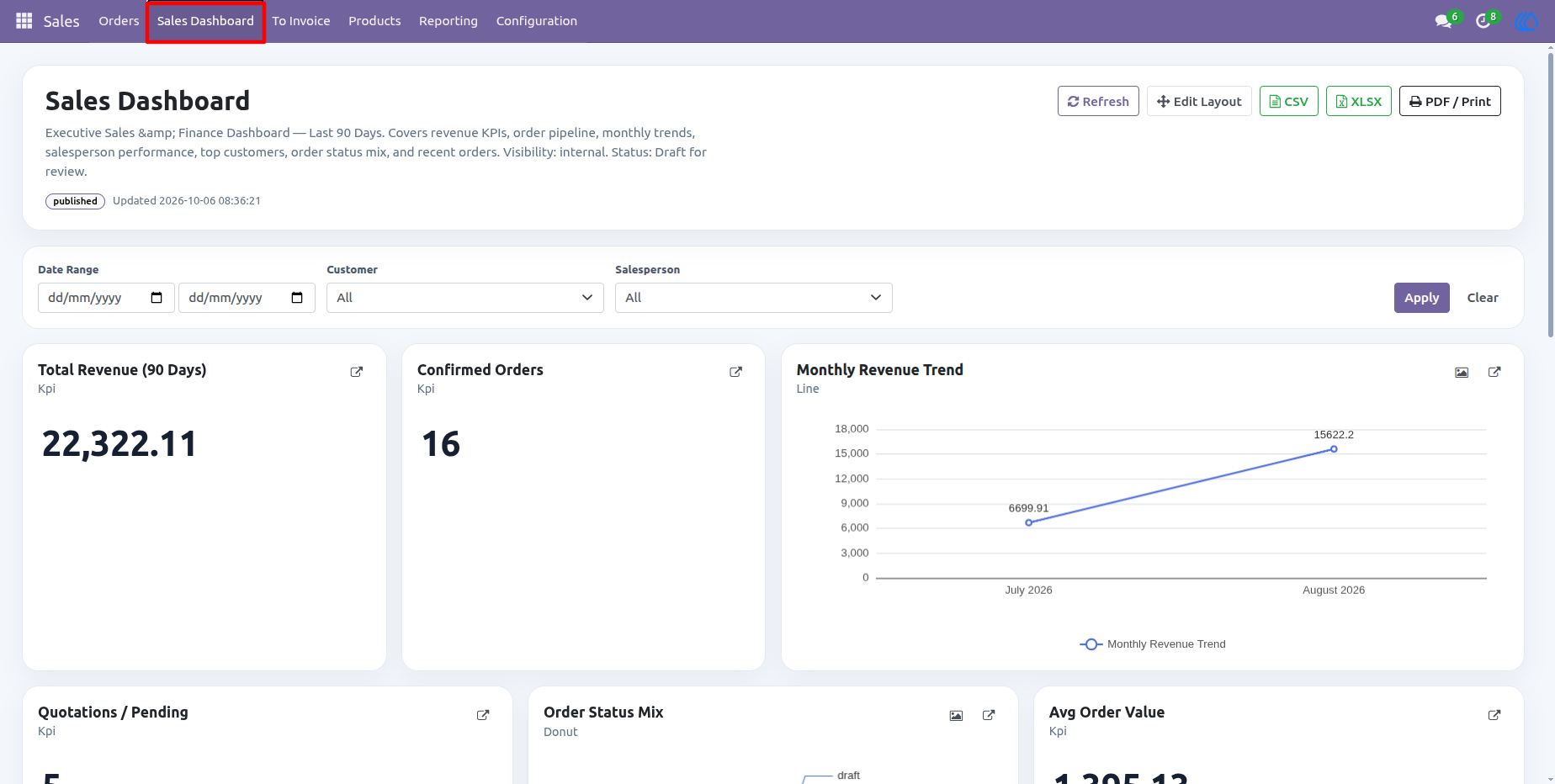Screen dimensions: 1555x784
Task: Open Total Revenue card external link icon
Action: (357, 372)
